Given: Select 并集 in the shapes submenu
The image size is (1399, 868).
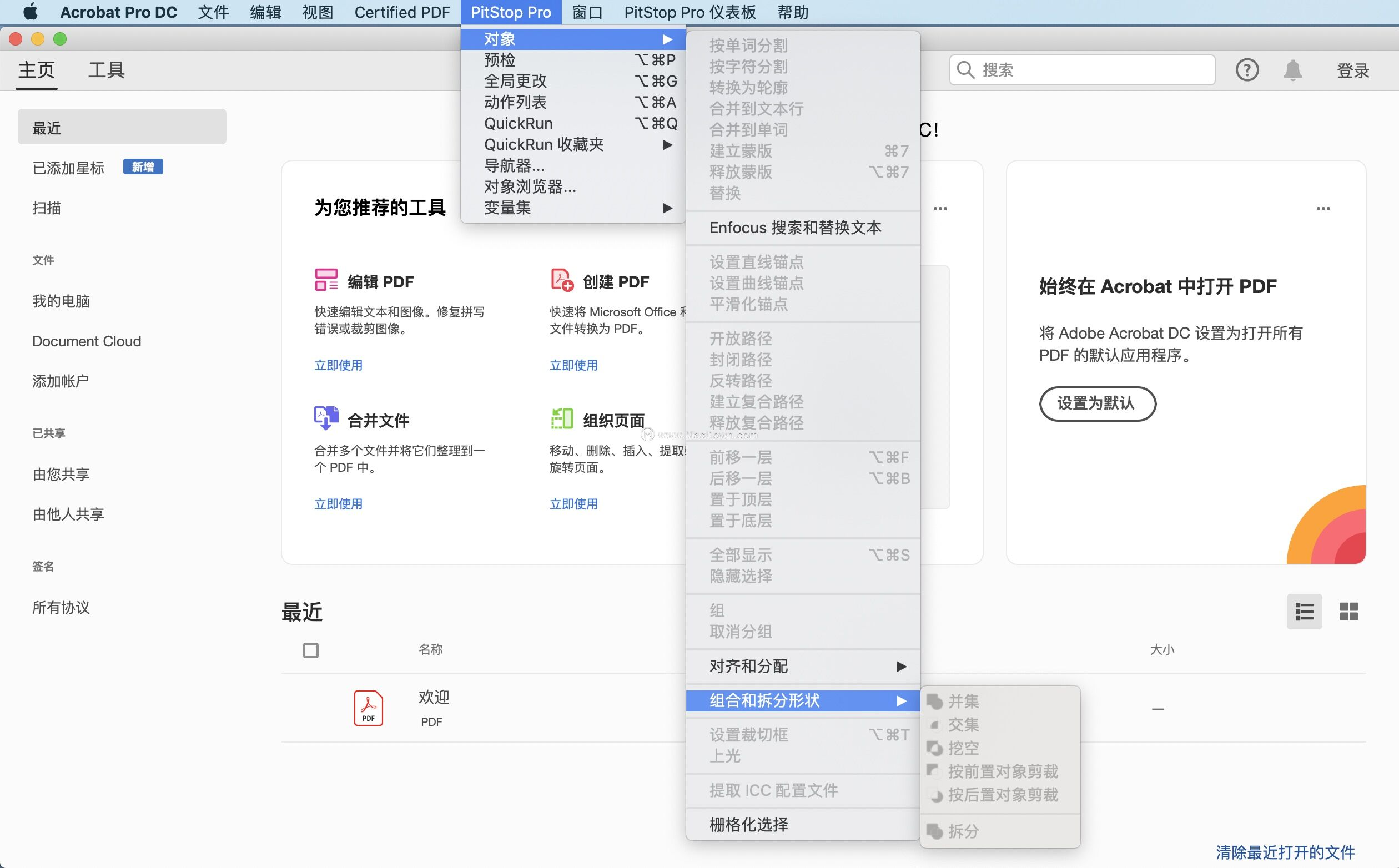Looking at the screenshot, I should [x=964, y=702].
